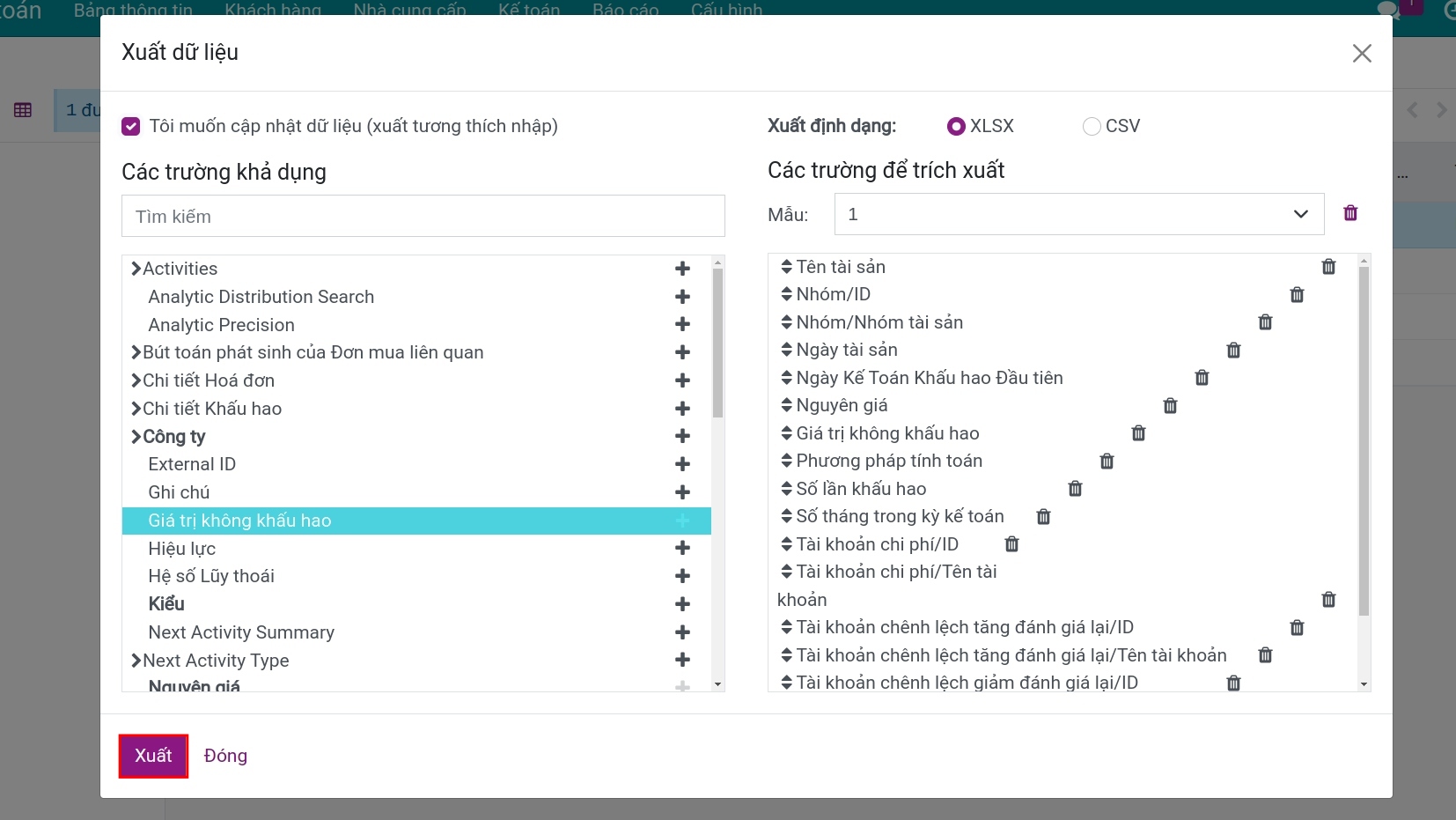Expand Activities tree node
The width and height of the screenshot is (1456, 820).
coord(136,269)
